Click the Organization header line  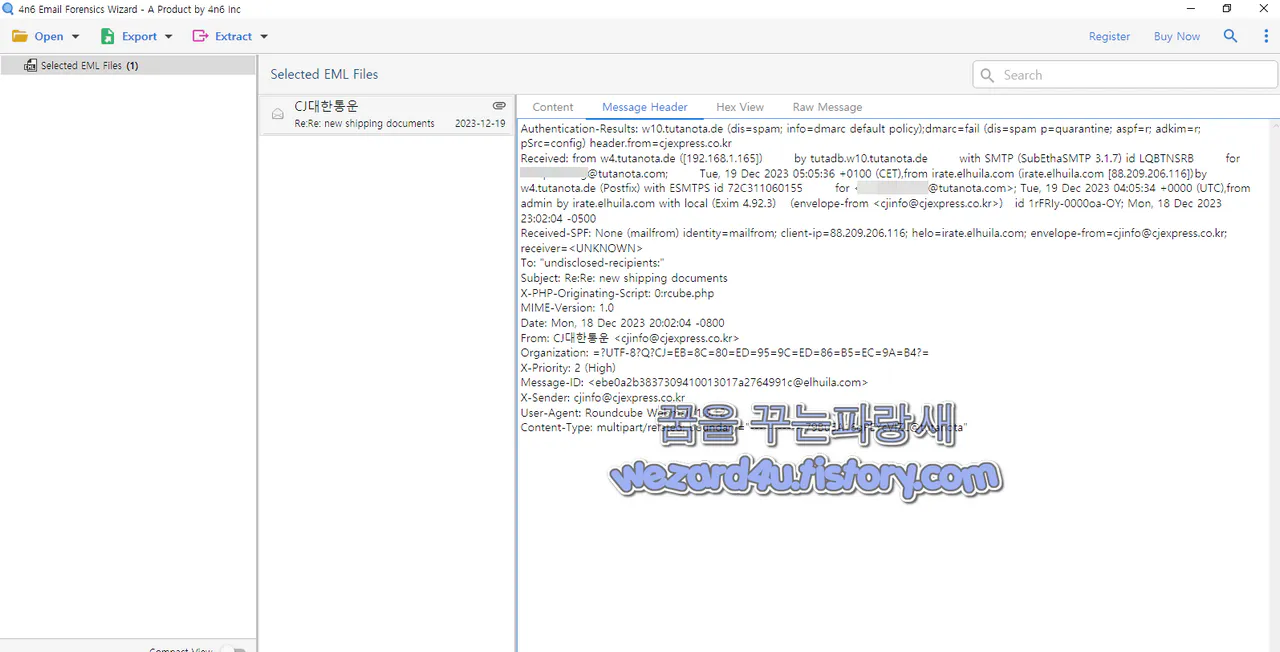click(725, 353)
